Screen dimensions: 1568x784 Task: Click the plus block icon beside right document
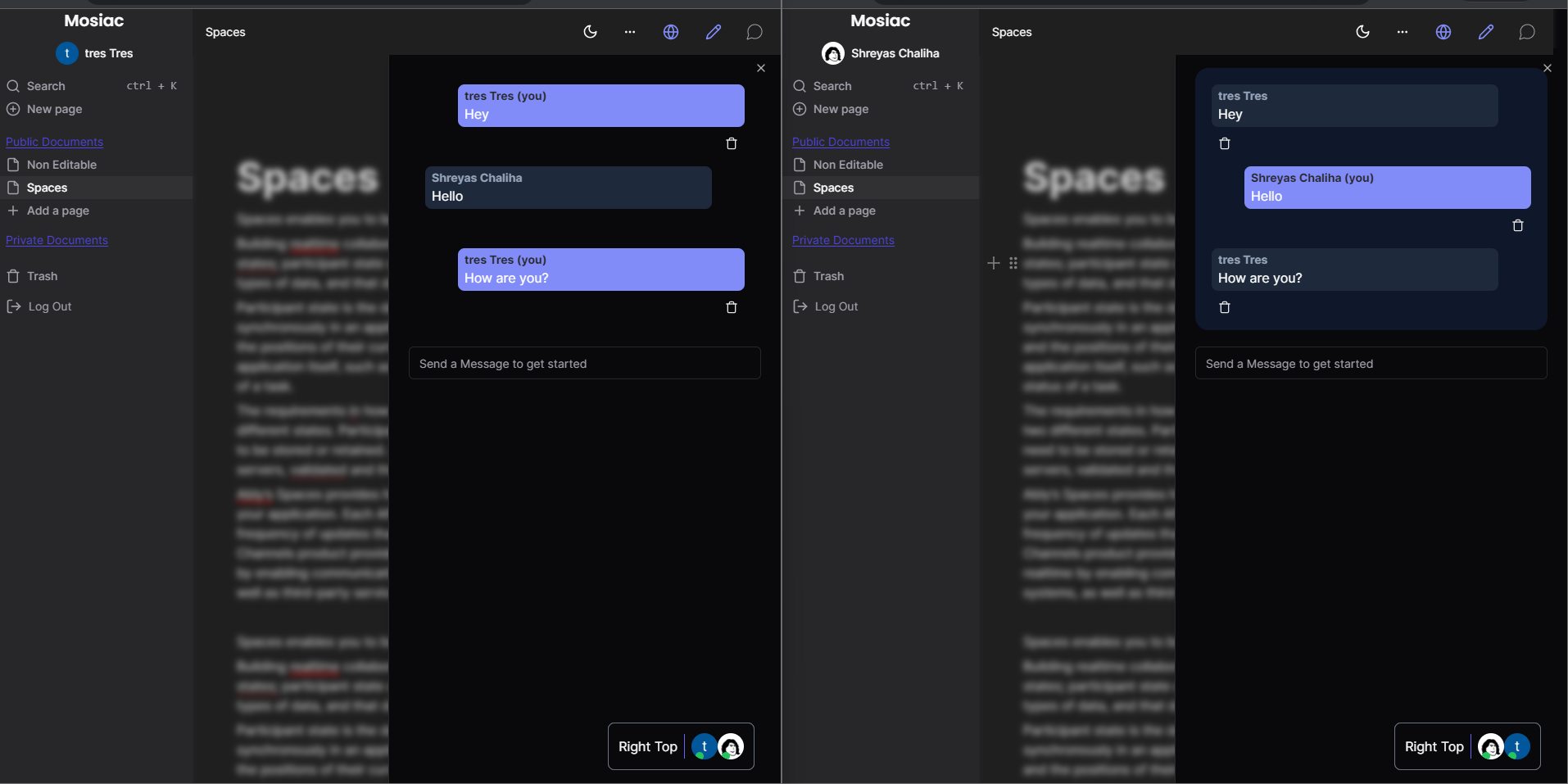click(x=993, y=263)
